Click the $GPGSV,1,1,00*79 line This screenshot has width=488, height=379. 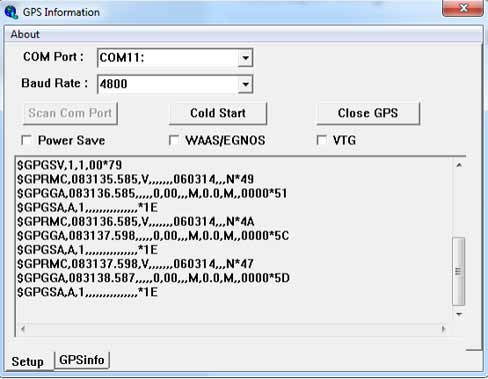point(70,165)
